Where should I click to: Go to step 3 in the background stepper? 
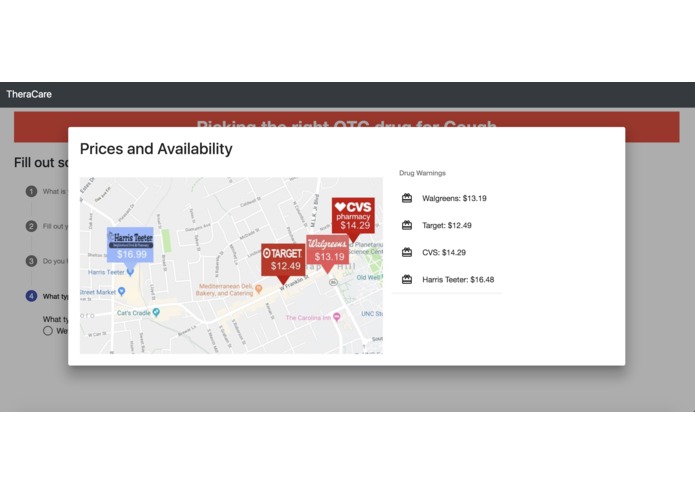tap(31, 261)
